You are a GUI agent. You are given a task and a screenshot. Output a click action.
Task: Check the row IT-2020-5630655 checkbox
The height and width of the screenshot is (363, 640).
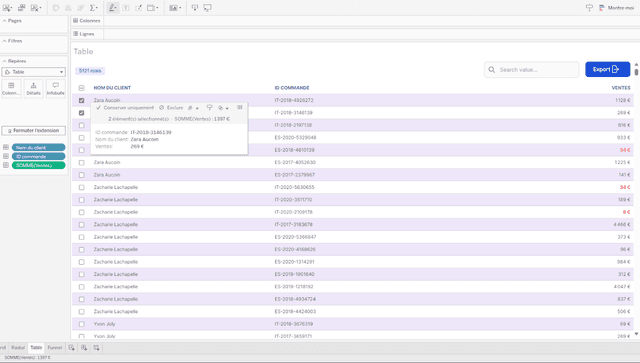tap(82, 187)
